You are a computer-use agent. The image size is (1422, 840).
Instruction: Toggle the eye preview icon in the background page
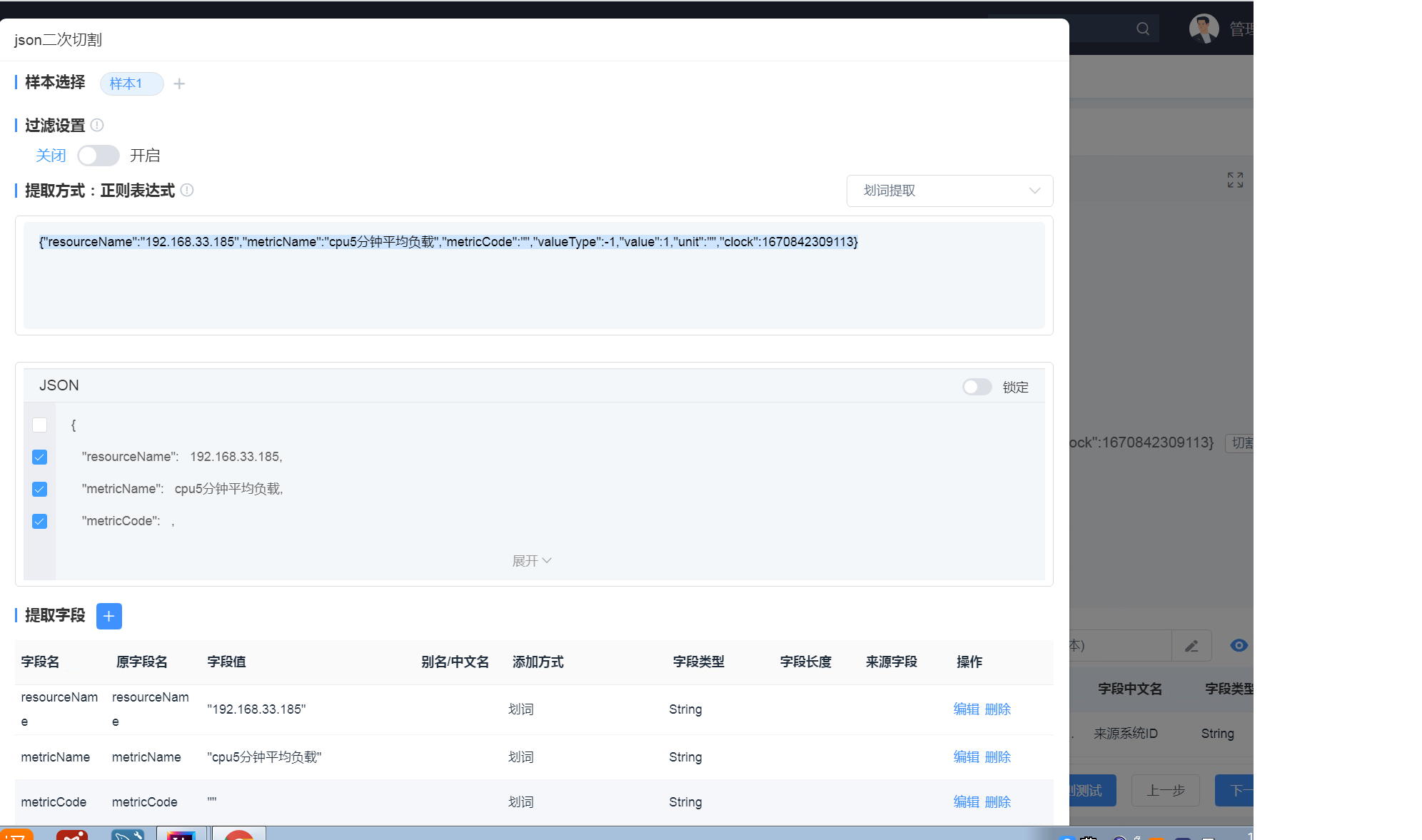1239,645
